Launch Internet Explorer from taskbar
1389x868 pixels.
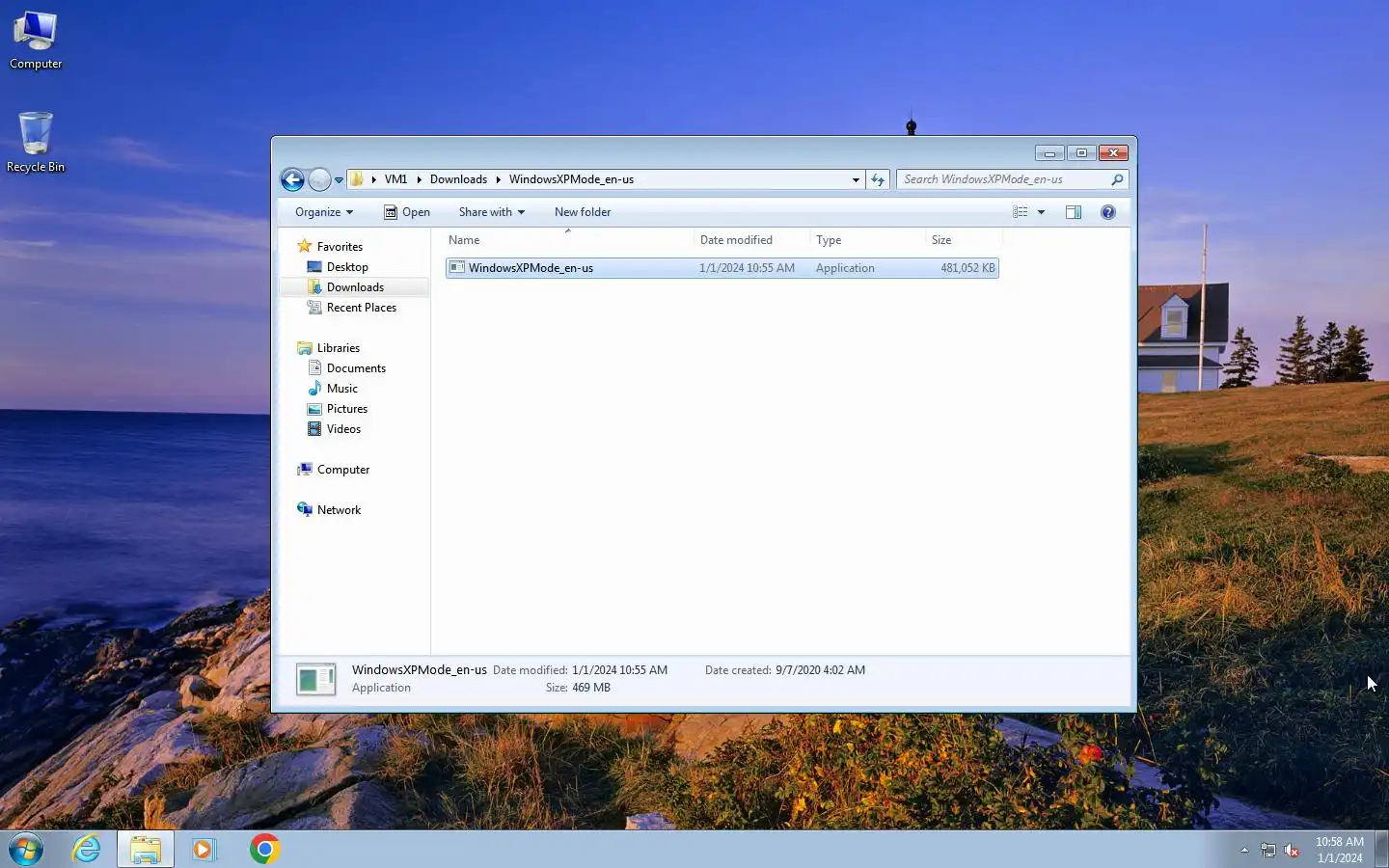(87, 850)
